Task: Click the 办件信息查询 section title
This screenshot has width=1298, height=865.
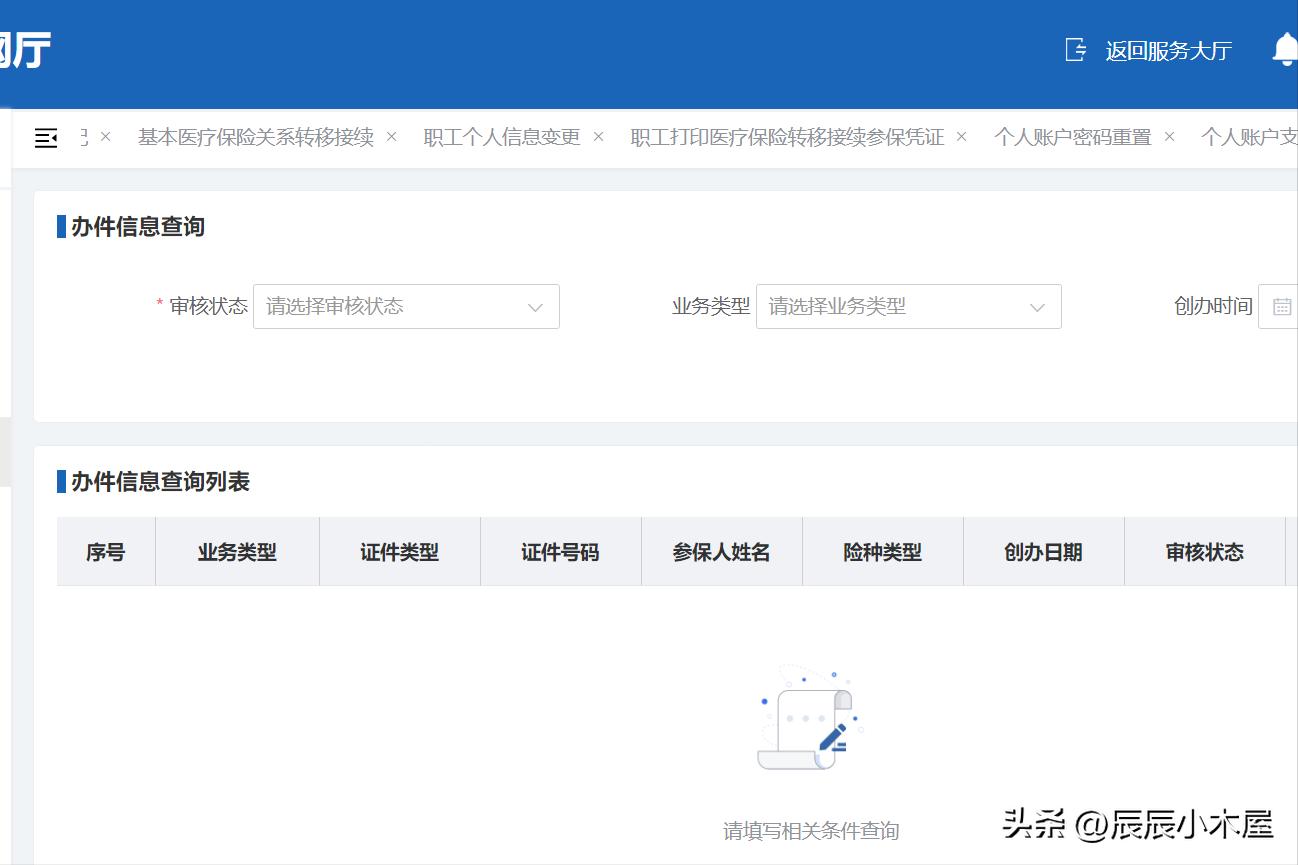Action: click(135, 226)
